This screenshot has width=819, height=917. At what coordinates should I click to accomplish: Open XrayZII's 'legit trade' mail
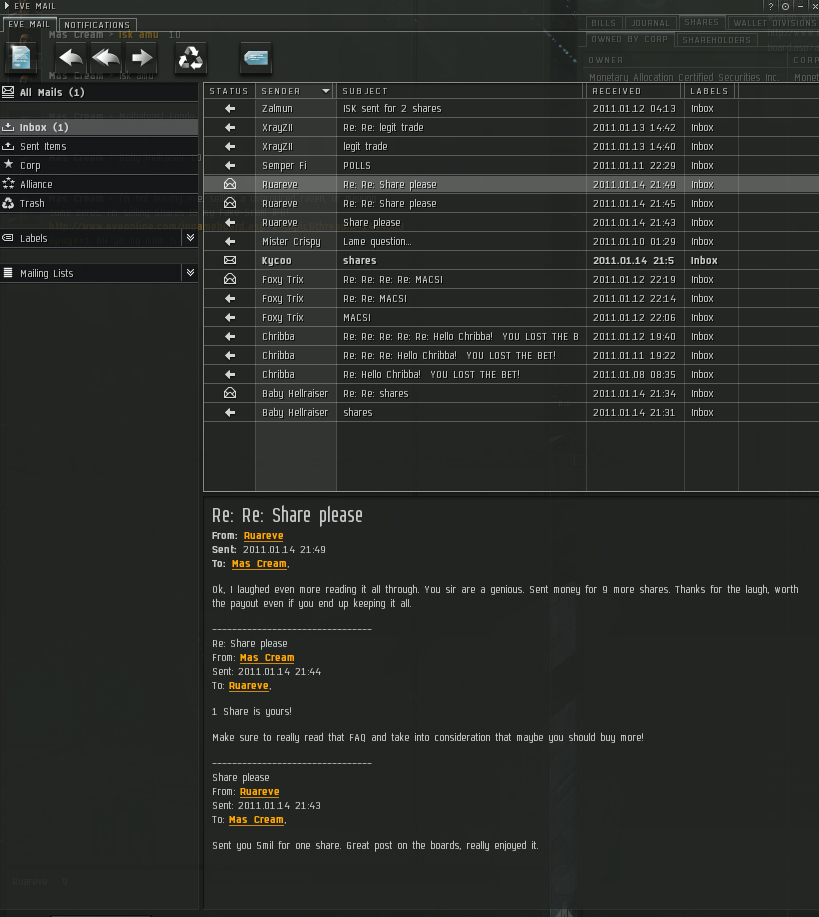(511, 147)
